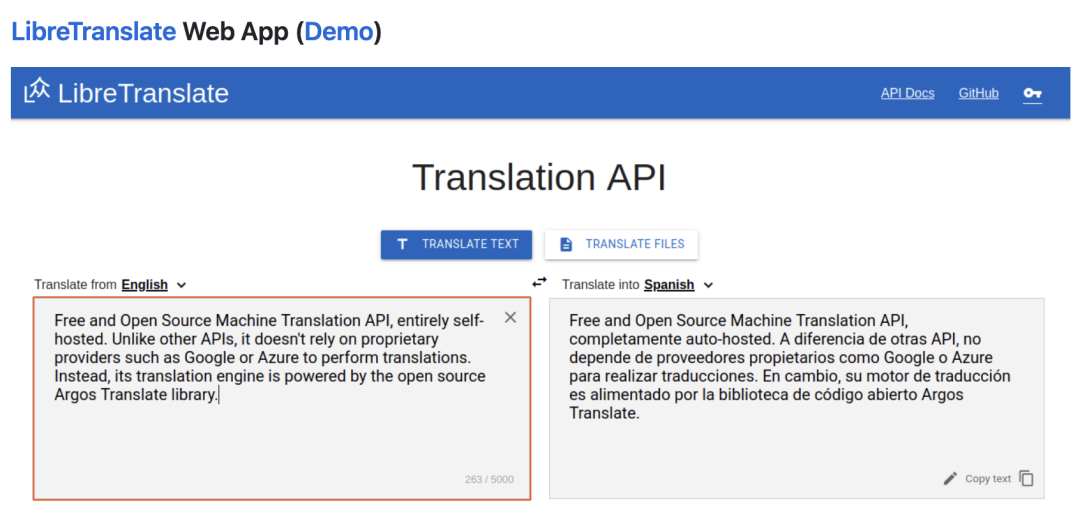
Task: Click the Translate from label
Action: click(76, 285)
